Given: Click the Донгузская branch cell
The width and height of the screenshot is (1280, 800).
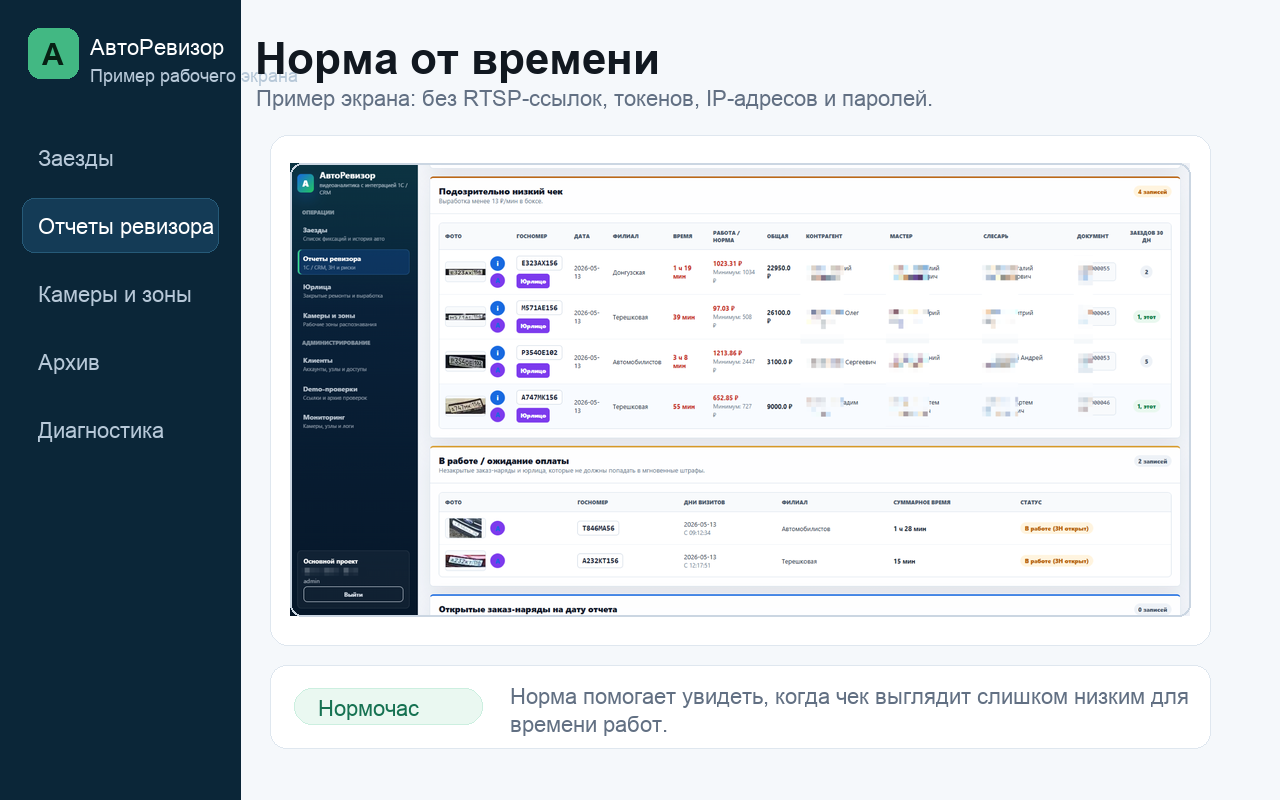Looking at the screenshot, I should click(629, 272).
